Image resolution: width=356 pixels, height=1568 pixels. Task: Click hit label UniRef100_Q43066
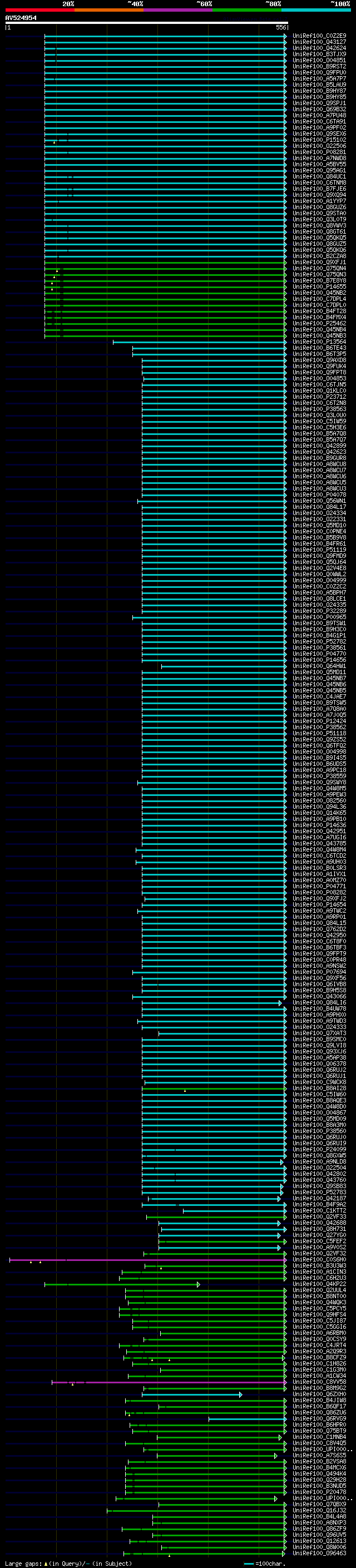pyautogui.click(x=319, y=996)
